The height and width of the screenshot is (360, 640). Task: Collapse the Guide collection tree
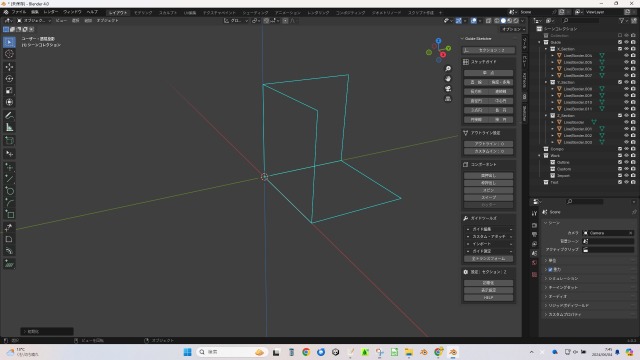pyautogui.click(x=540, y=42)
